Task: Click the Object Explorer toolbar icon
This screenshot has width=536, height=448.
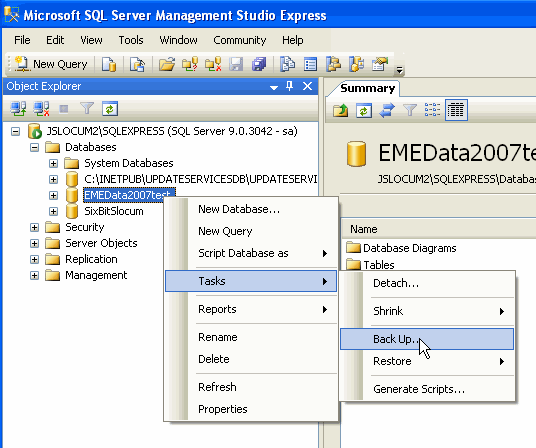Action: coord(333,64)
